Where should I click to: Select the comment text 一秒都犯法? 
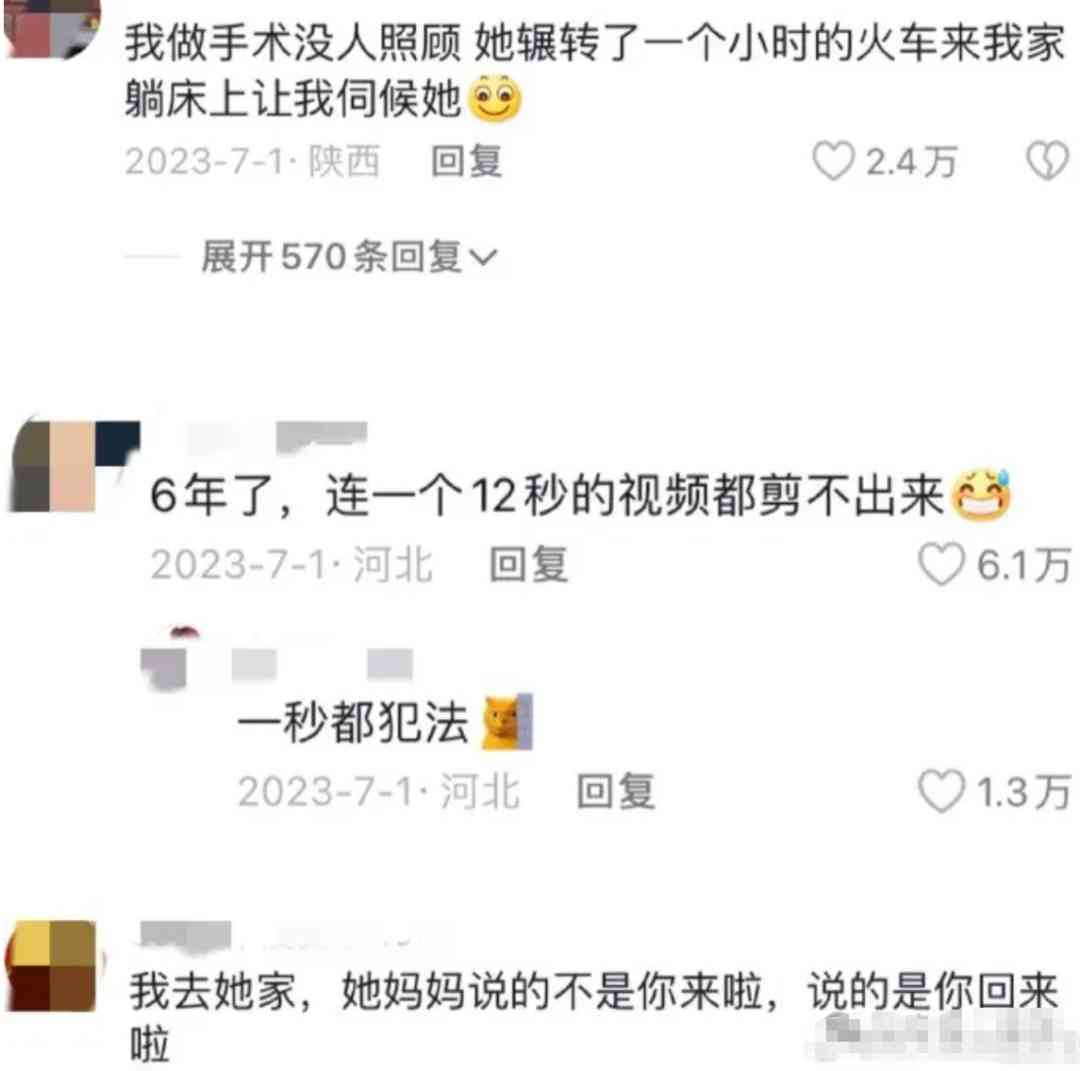(353, 722)
